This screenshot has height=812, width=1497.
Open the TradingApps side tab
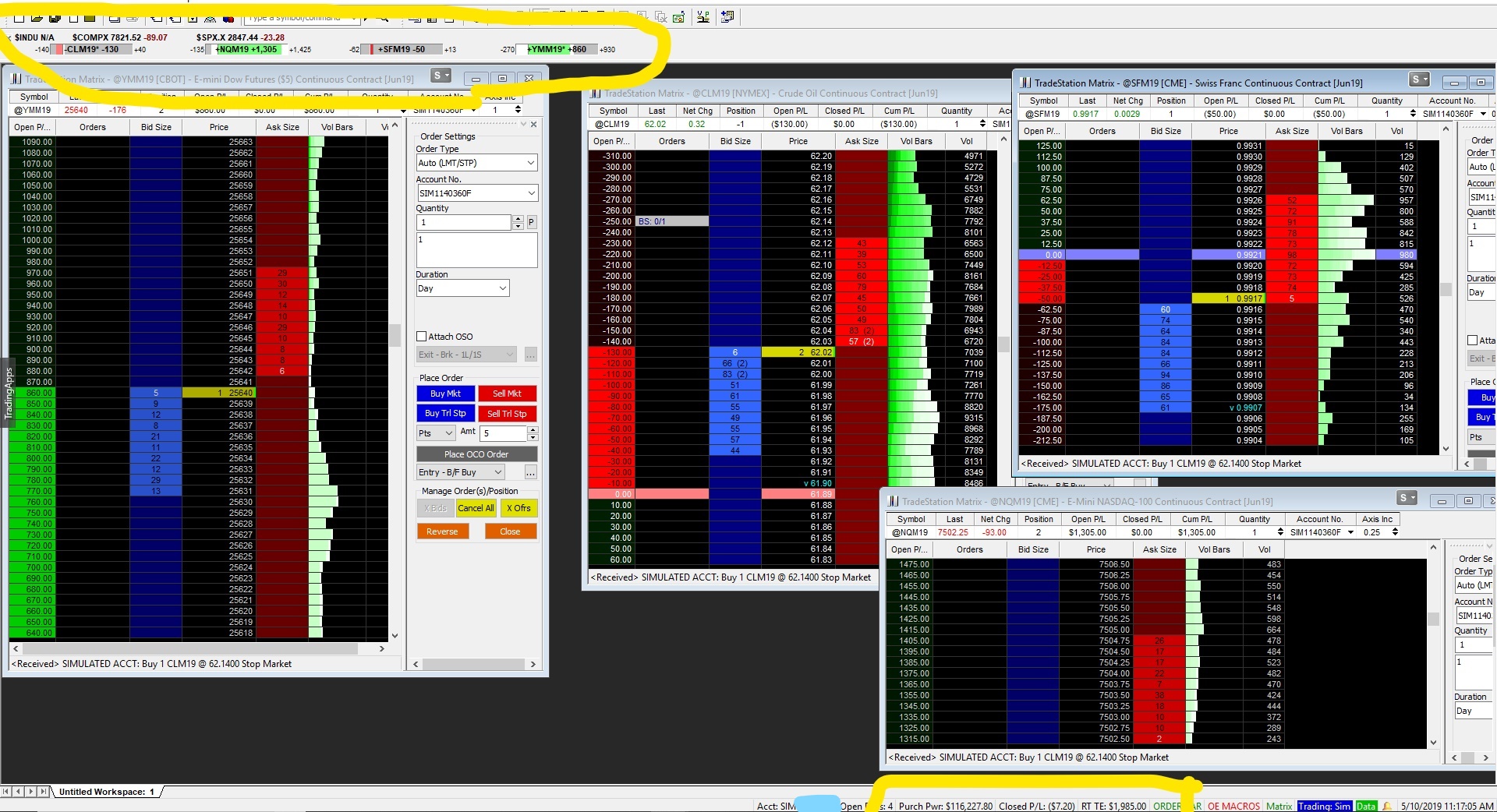[9, 393]
